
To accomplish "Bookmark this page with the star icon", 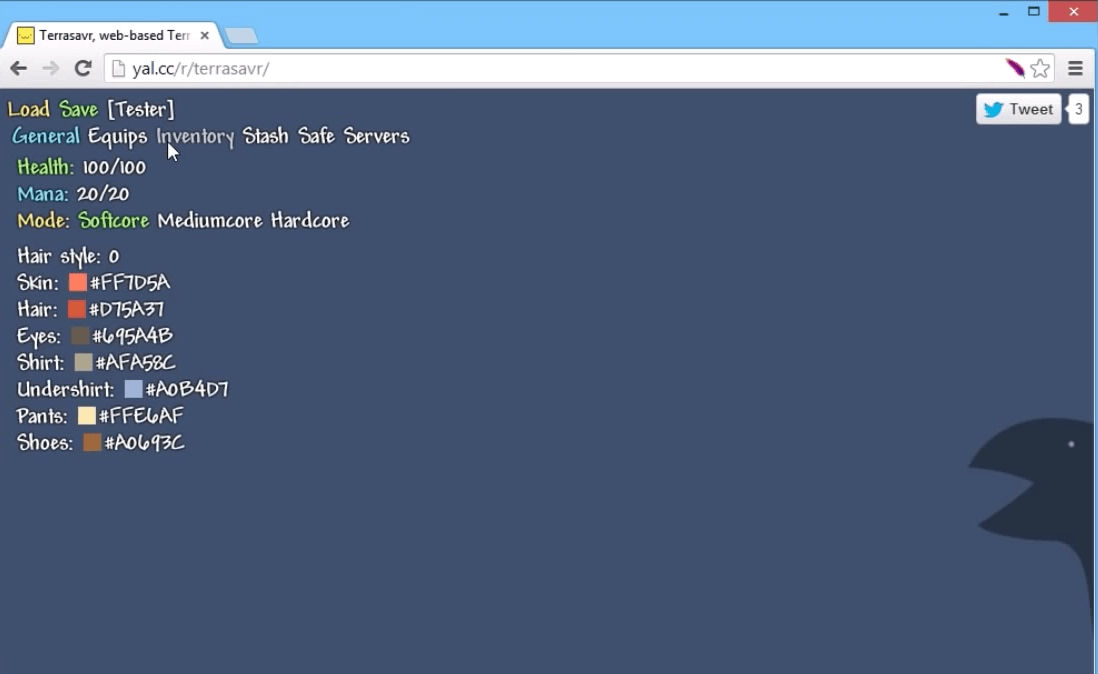I will point(1040,69).
